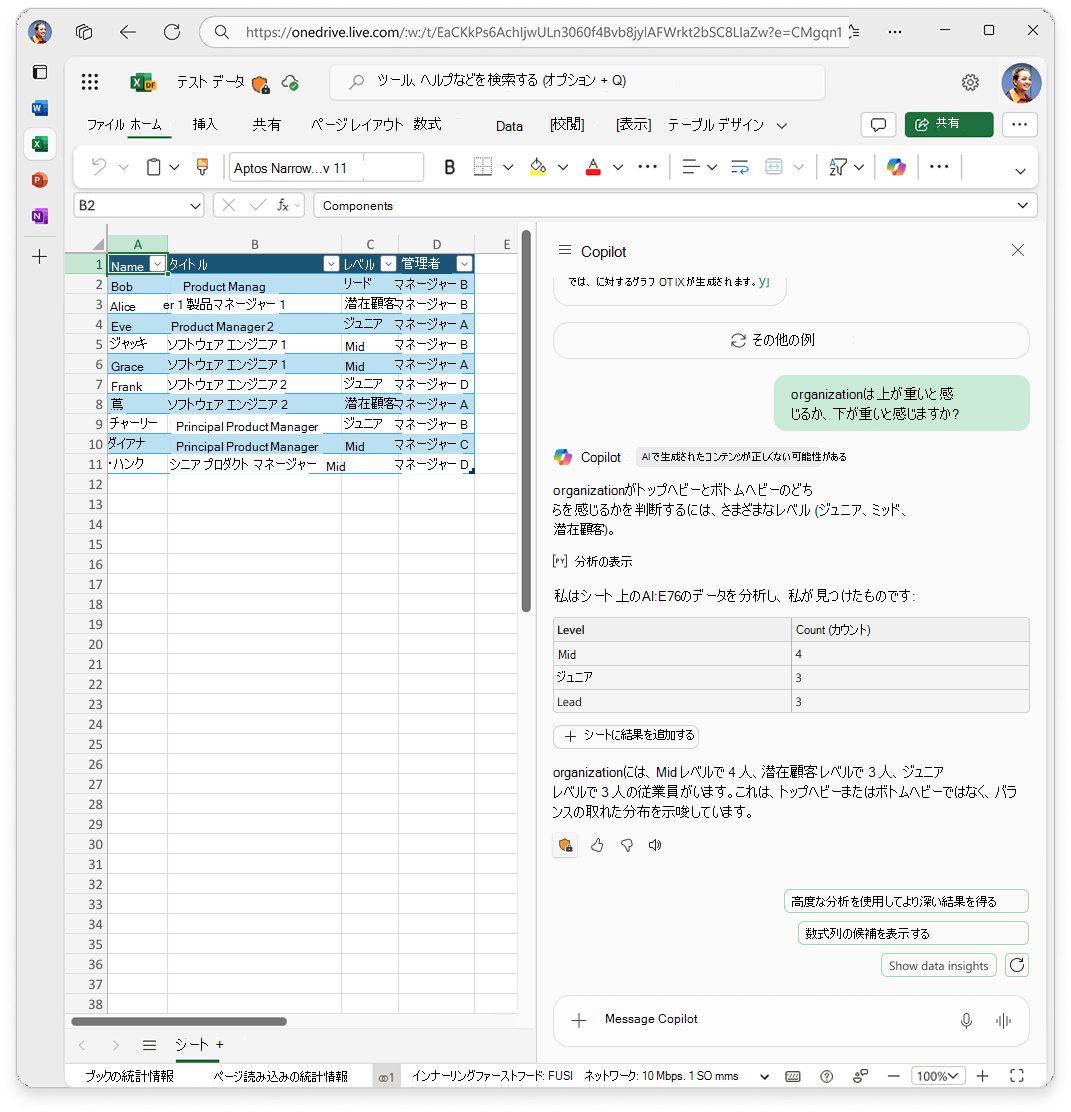Toggle fullscreen view in status bar
The image size is (1071, 1112).
click(1016, 1076)
